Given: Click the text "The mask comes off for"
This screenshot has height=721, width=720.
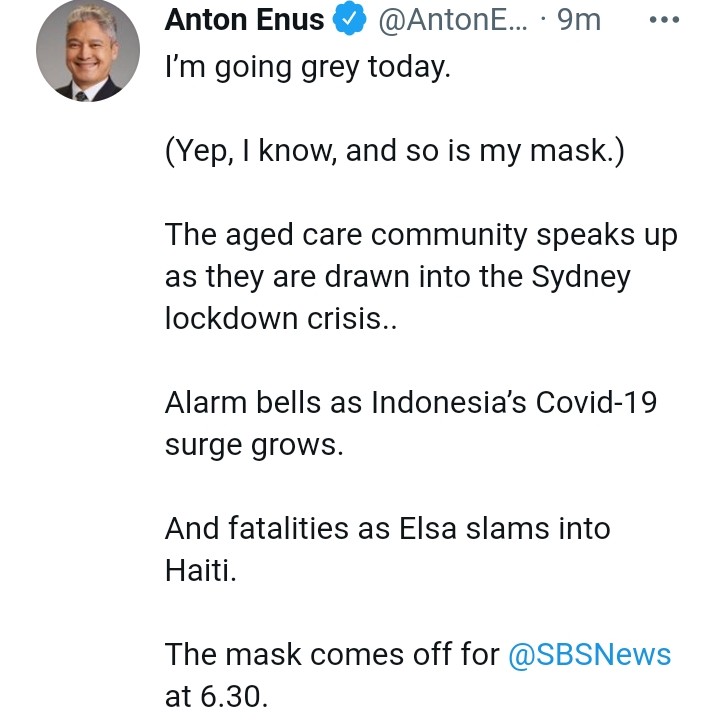Looking at the screenshot, I should coord(332,655).
